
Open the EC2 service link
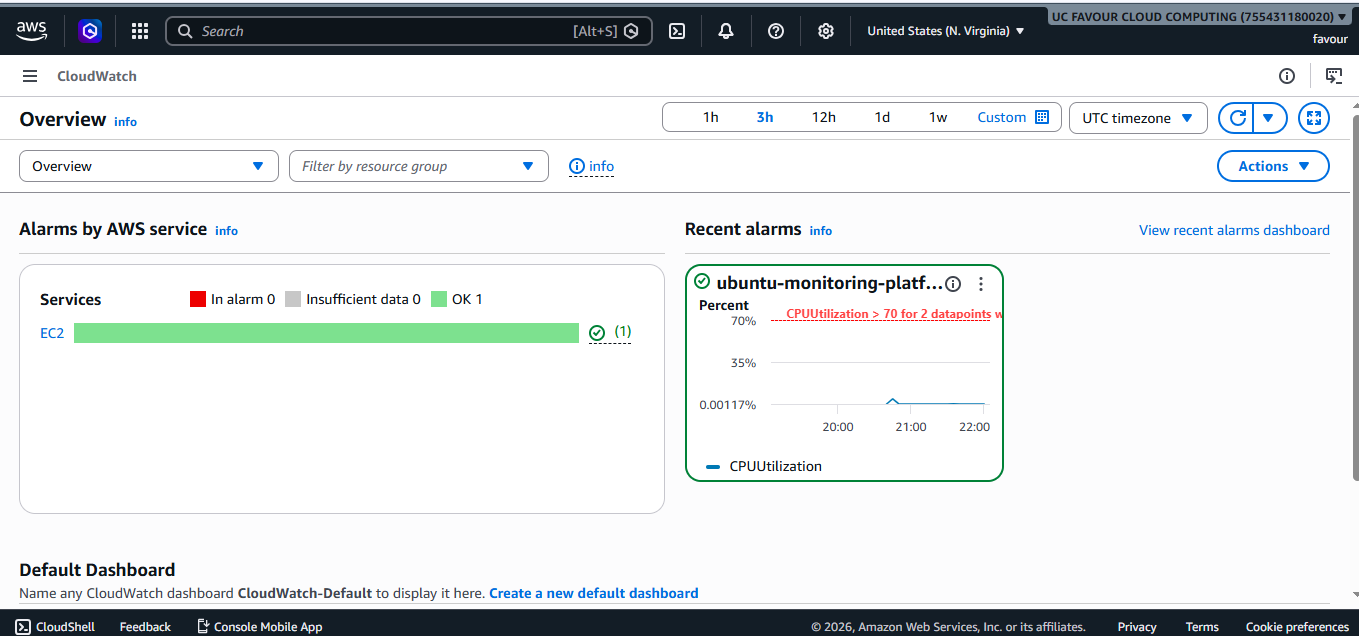pyautogui.click(x=52, y=333)
